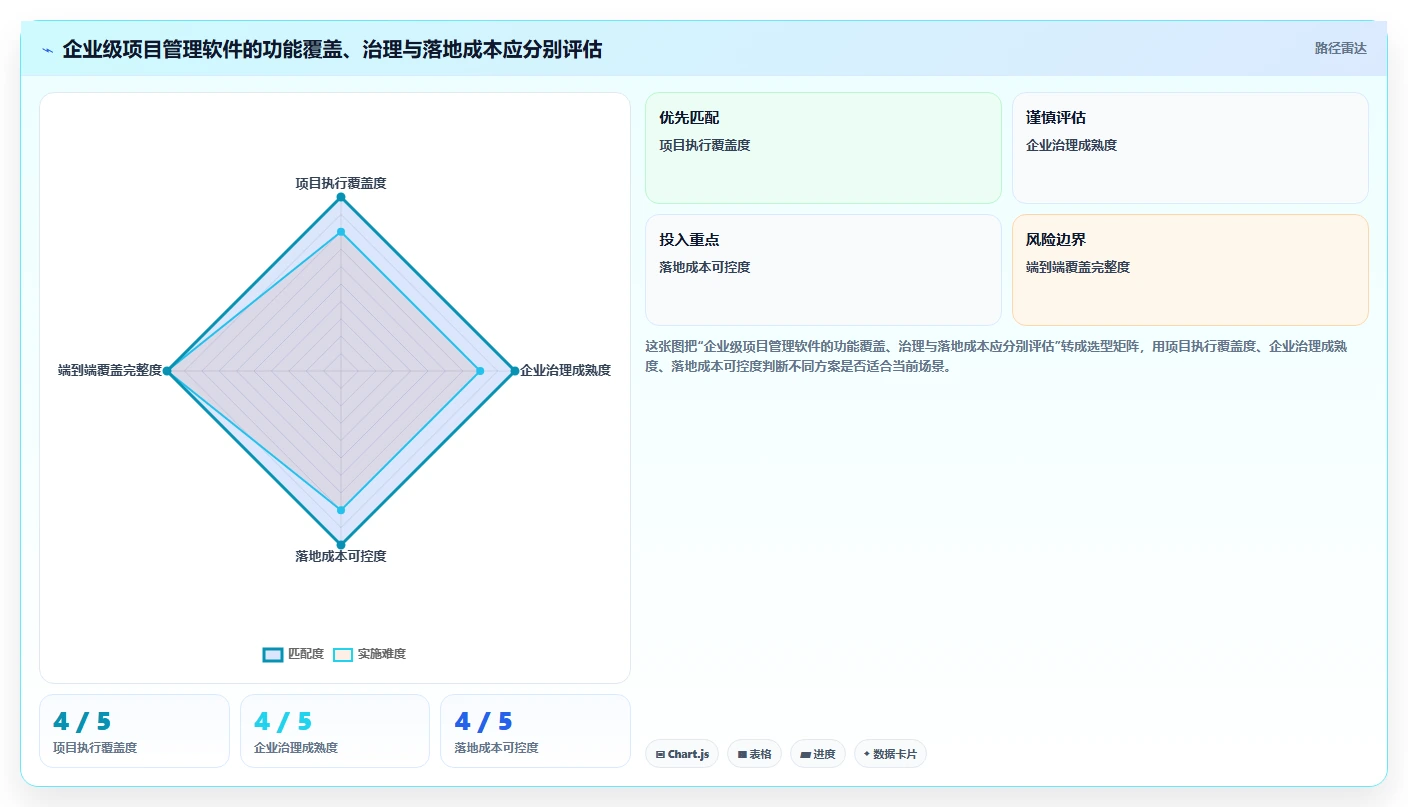Click the 实施难度 point on 企业治理成熟度 axis

click(480, 371)
